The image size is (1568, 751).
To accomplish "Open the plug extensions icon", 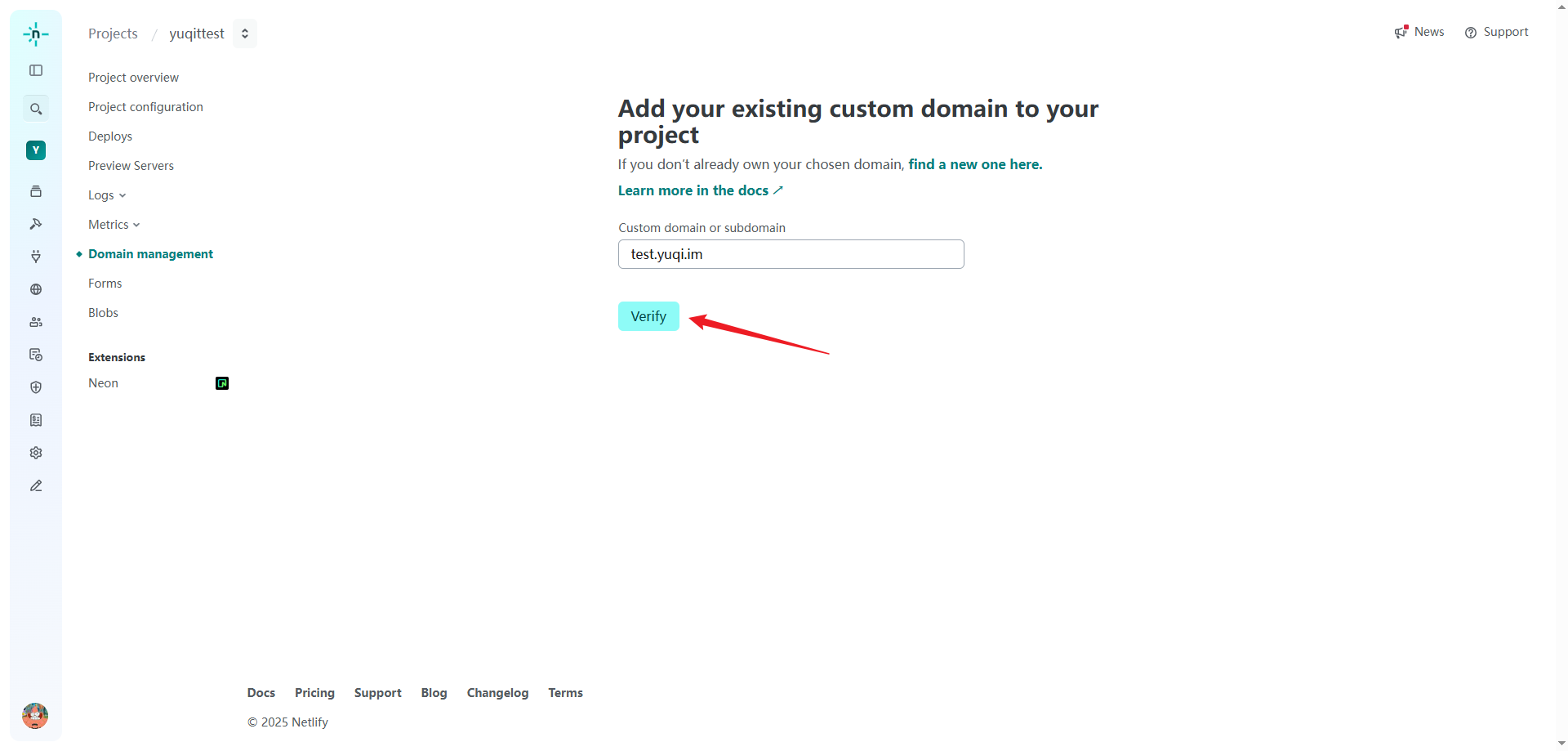I will click(36, 257).
